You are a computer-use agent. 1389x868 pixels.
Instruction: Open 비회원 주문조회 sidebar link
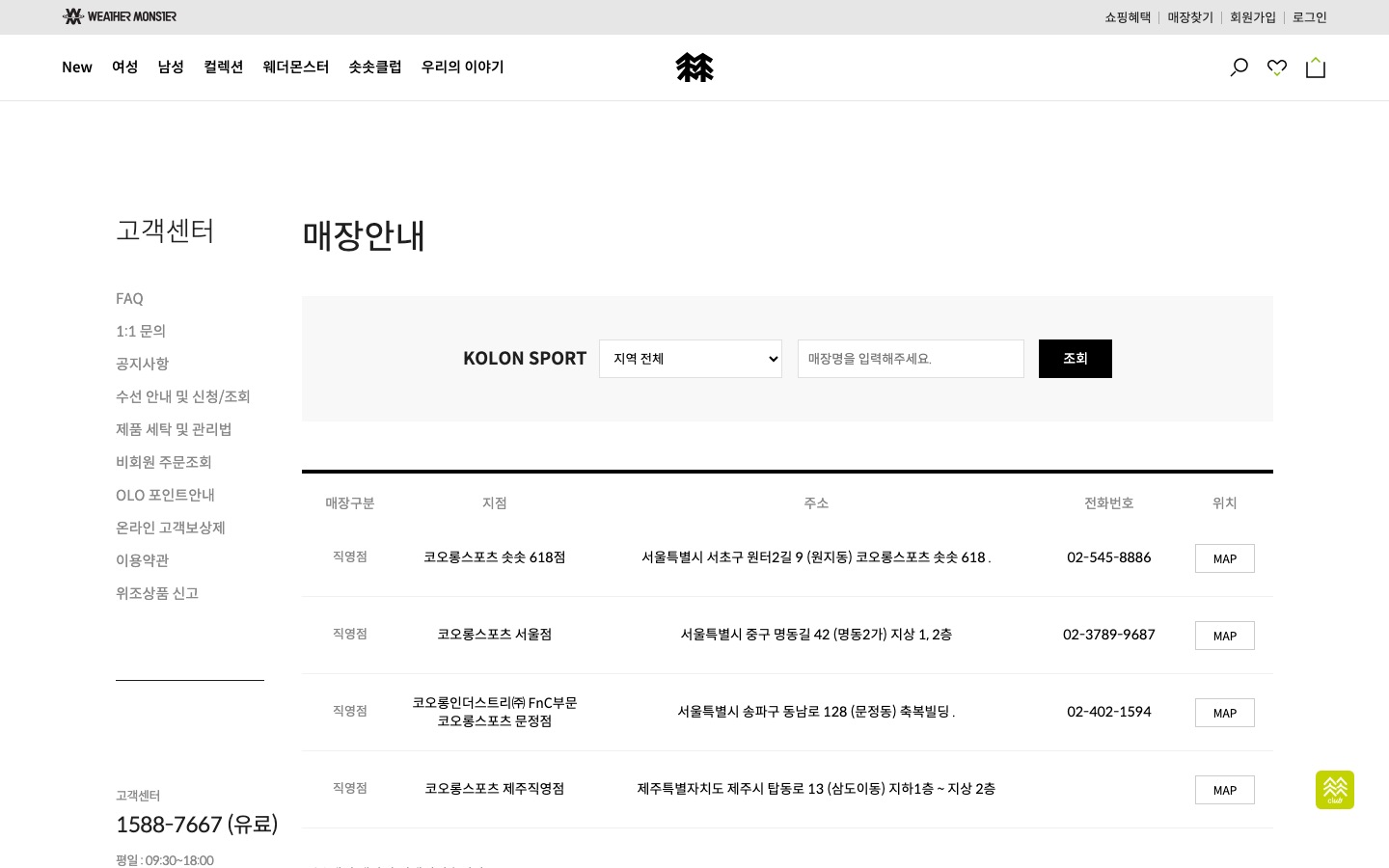pos(164,463)
